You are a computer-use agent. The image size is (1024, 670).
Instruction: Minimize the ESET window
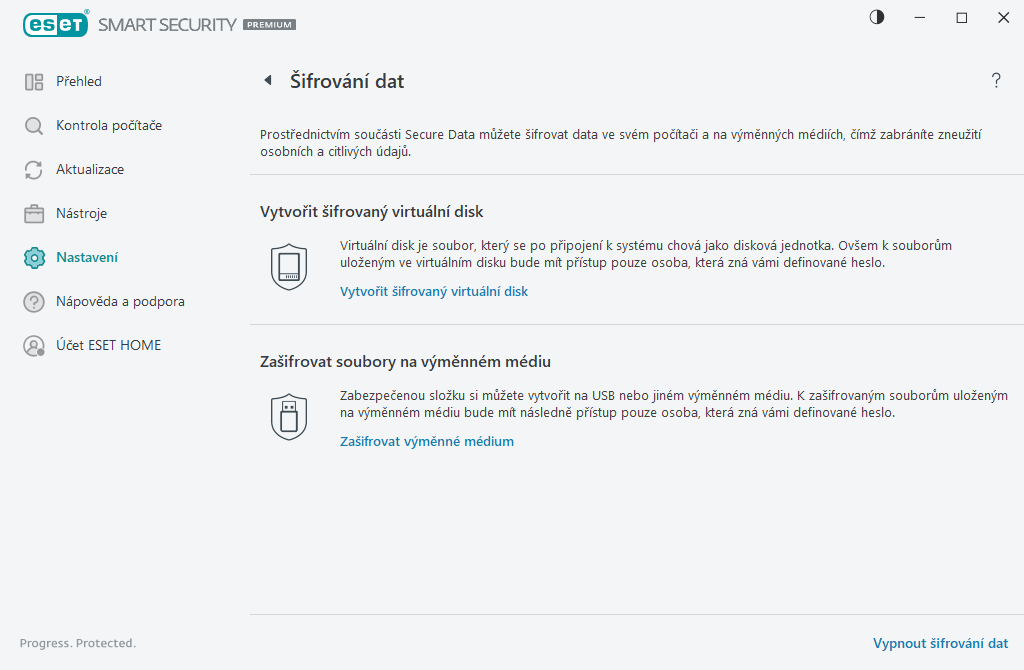(x=919, y=17)
